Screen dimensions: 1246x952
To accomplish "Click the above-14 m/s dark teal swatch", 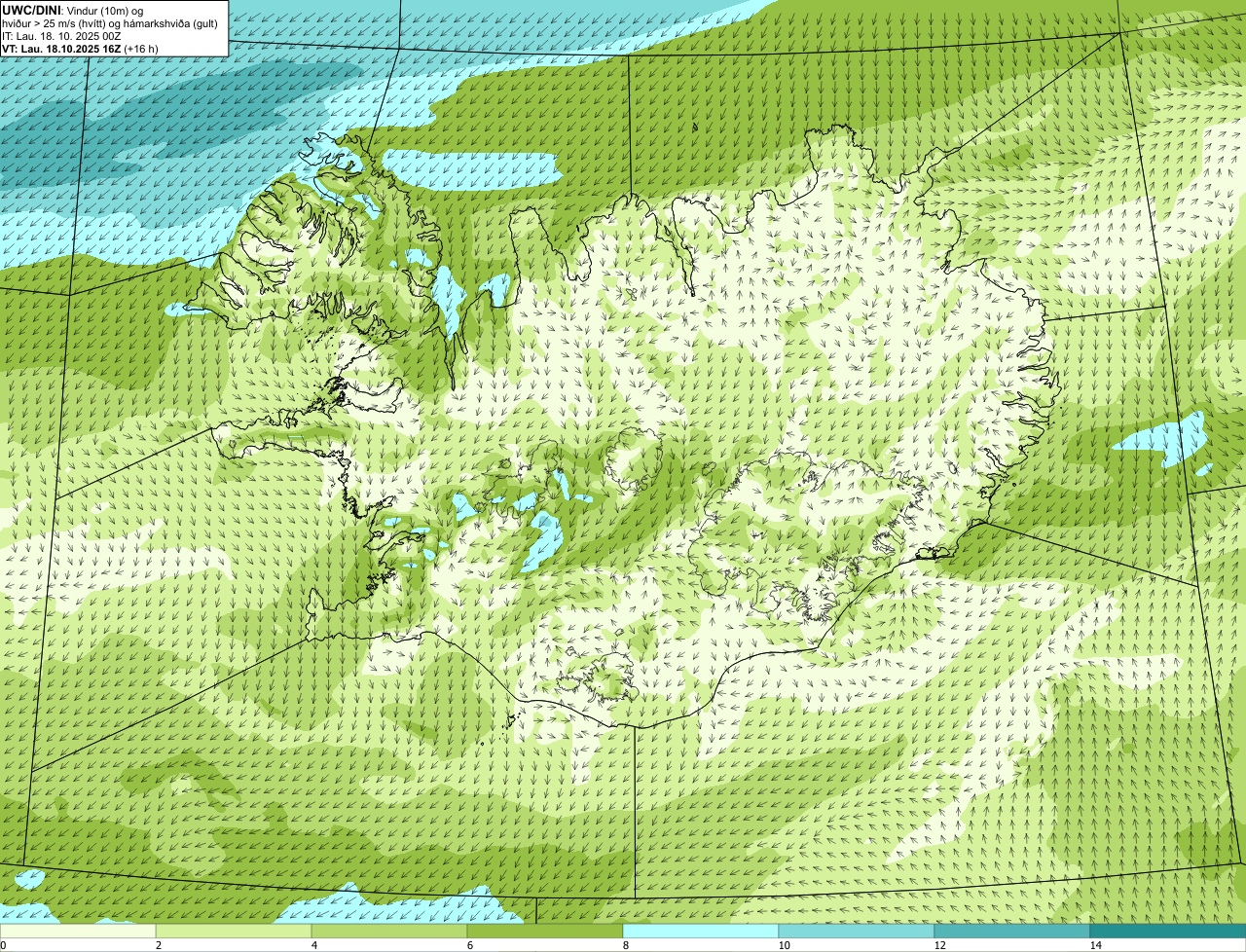I will (x=1168, y=931).
